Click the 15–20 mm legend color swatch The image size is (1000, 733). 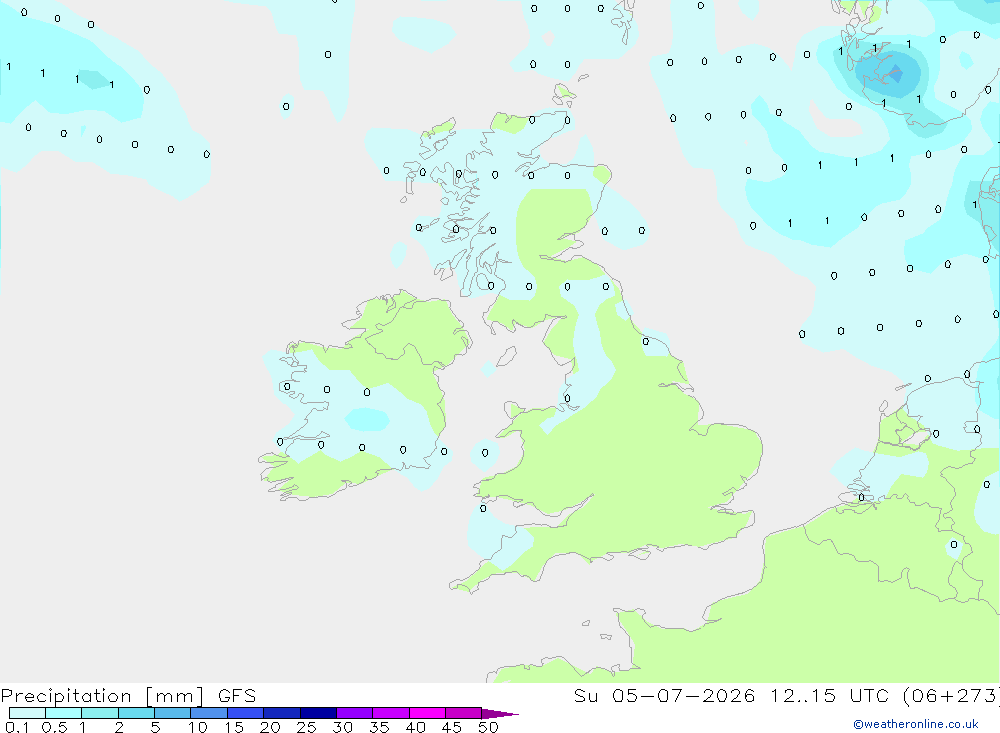246,713
